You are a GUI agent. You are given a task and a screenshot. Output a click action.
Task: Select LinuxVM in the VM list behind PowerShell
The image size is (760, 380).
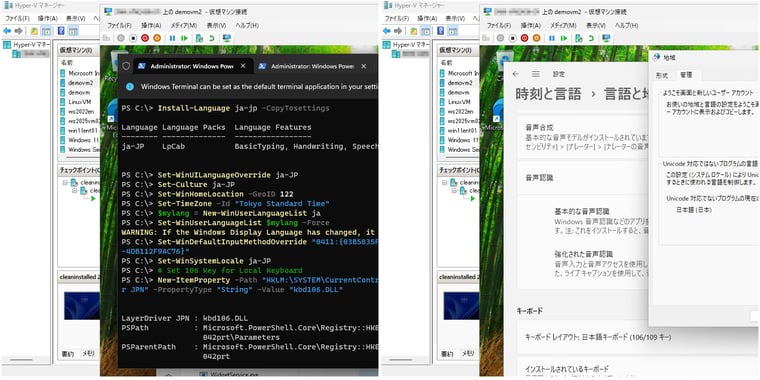pyautogui.click(x=80, y=102)
